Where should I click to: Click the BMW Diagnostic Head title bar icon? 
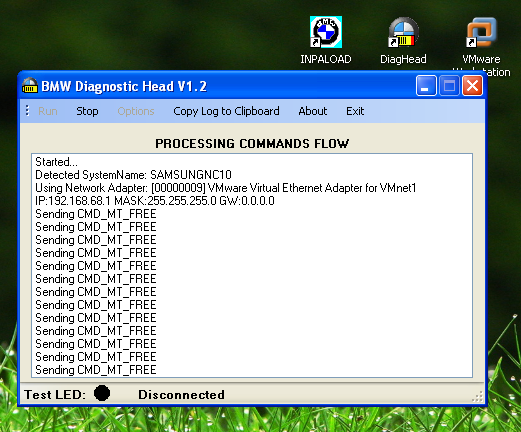coord(30,85)
